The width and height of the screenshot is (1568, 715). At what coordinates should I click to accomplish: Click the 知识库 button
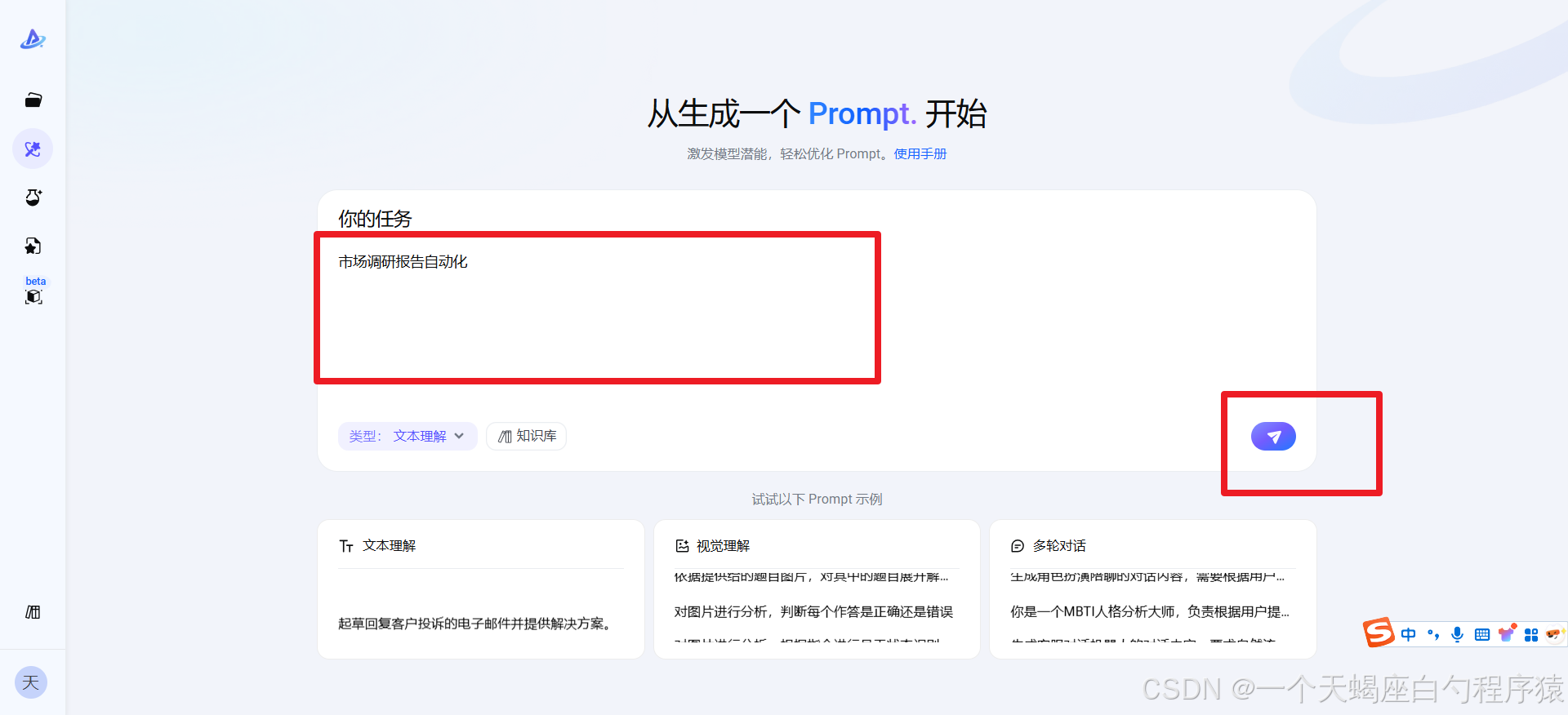click(527, 436)
